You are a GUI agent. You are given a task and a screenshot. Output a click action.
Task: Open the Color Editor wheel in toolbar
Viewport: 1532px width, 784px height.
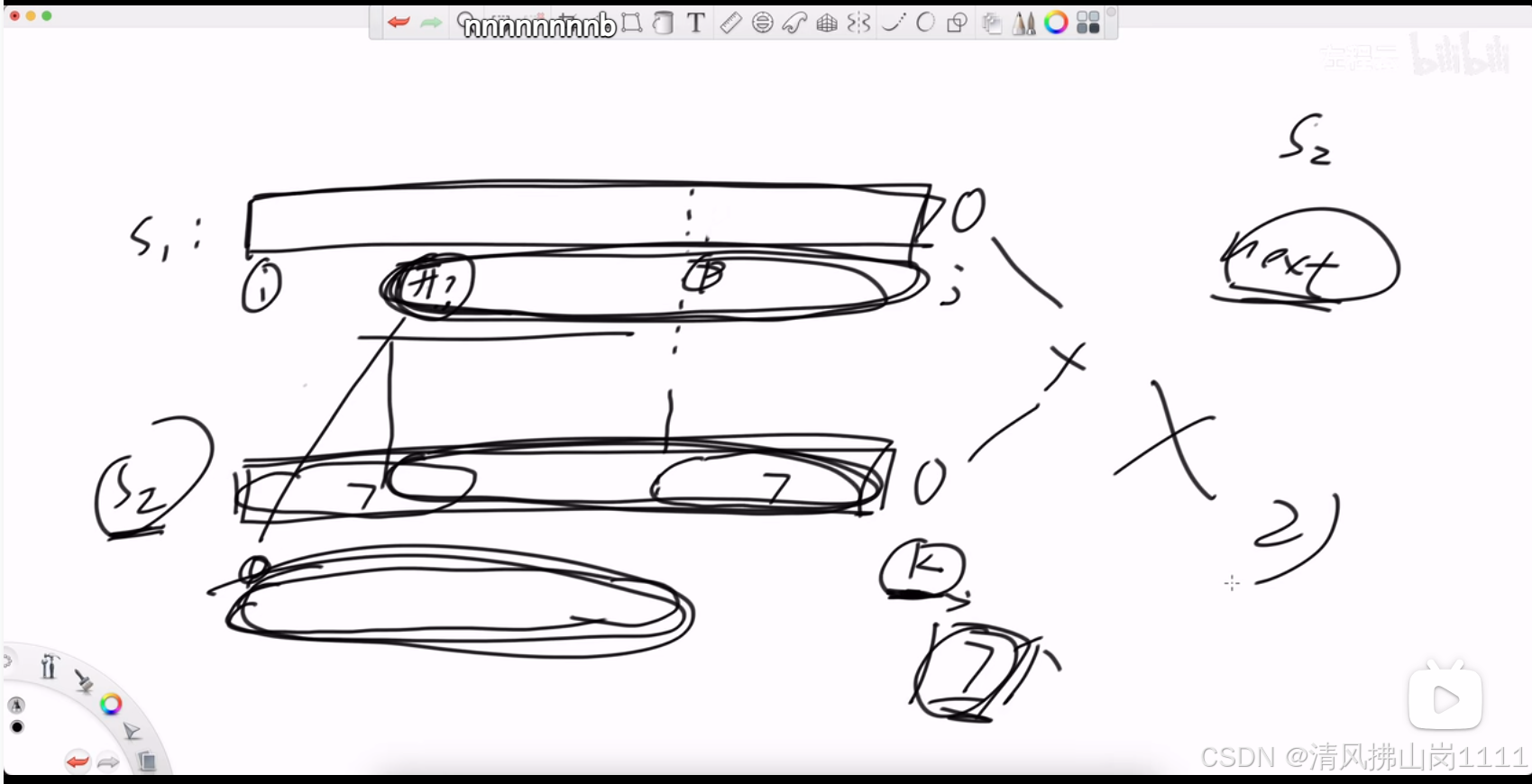click(1056, 23)
